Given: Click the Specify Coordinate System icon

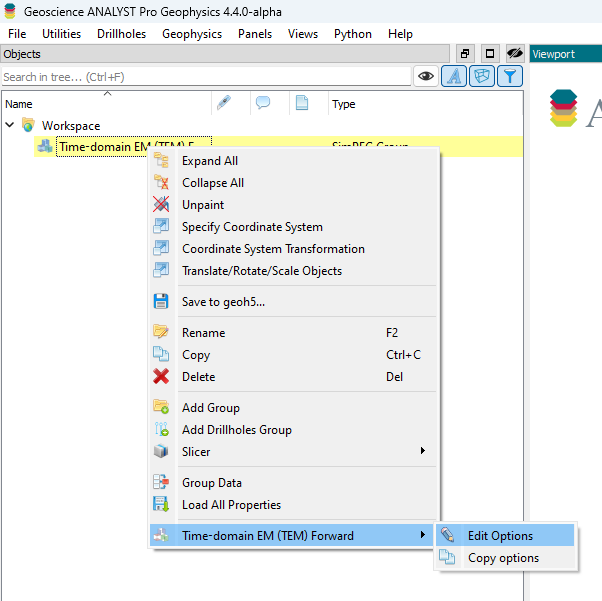Looking at the screenshot, I should point(161,226).
